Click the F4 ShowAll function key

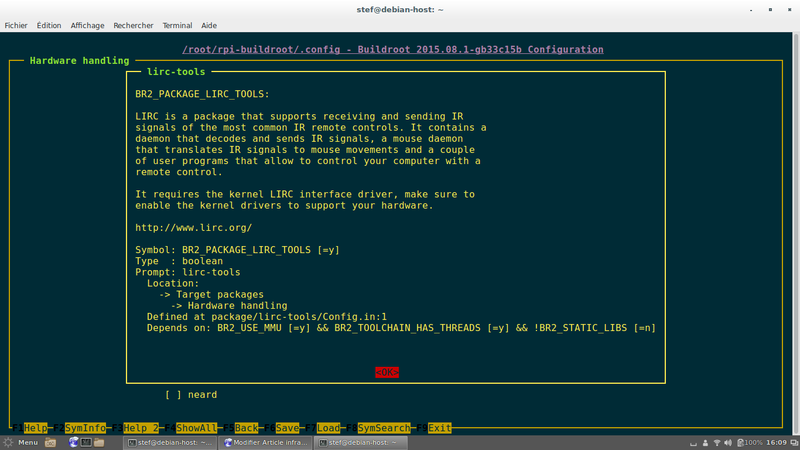191,428
